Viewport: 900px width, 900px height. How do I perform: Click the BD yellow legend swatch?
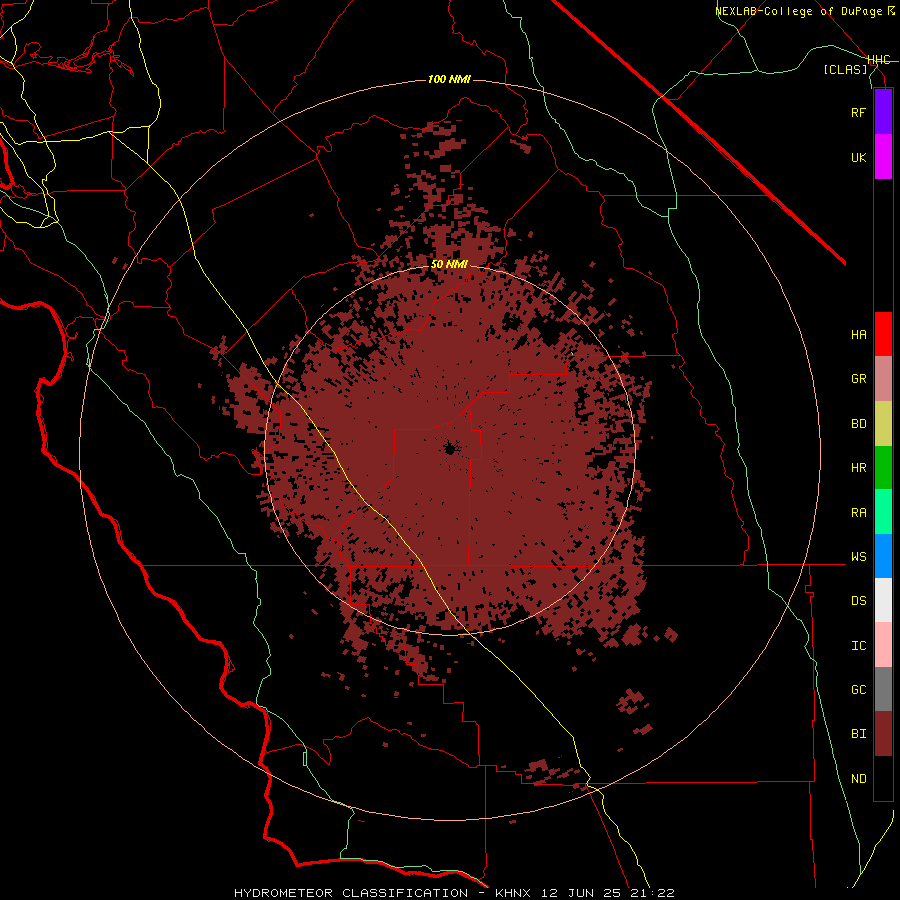pyautogui.click(x=883, y=424)
